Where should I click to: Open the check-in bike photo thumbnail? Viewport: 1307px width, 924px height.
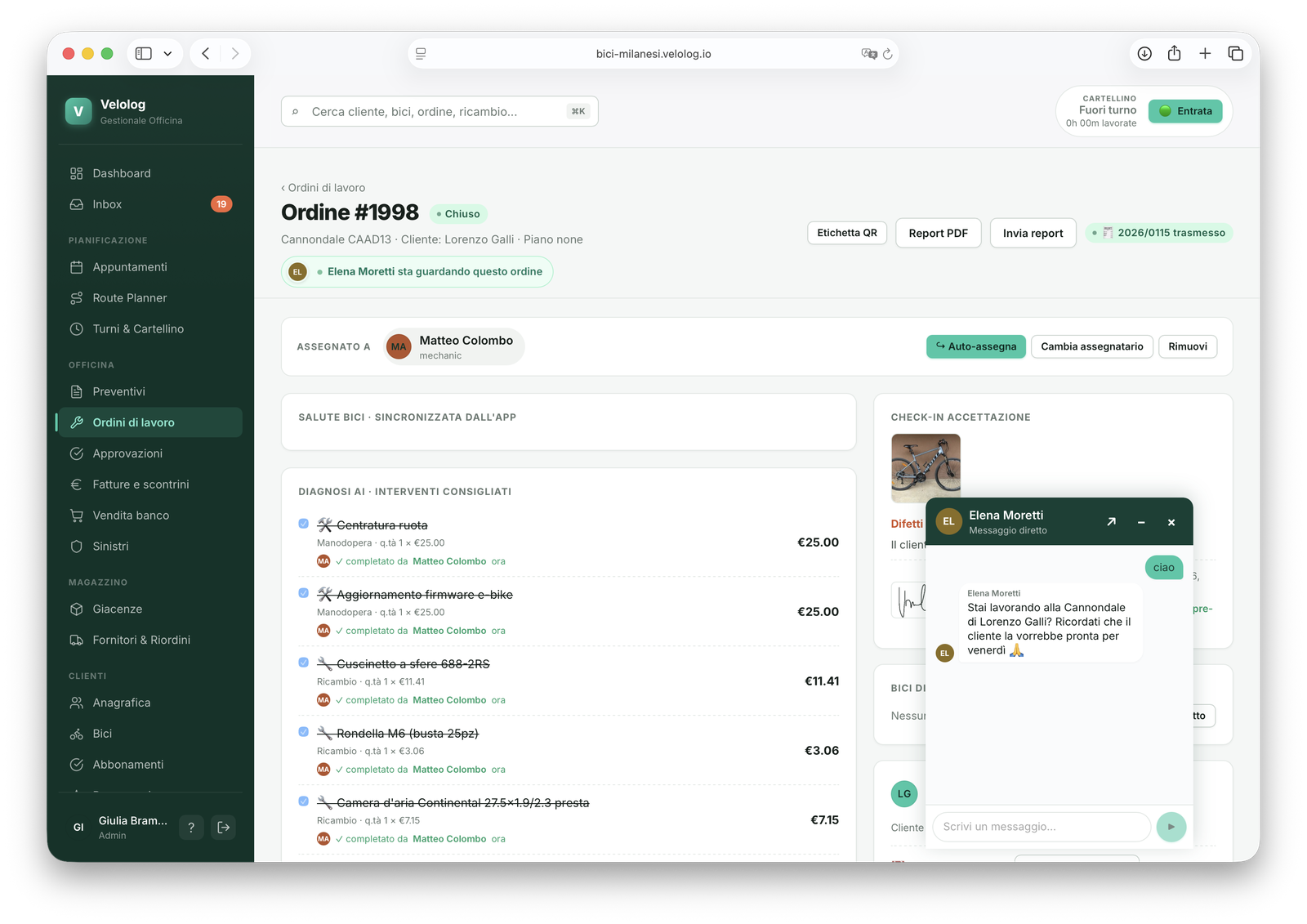pos(926,468)
